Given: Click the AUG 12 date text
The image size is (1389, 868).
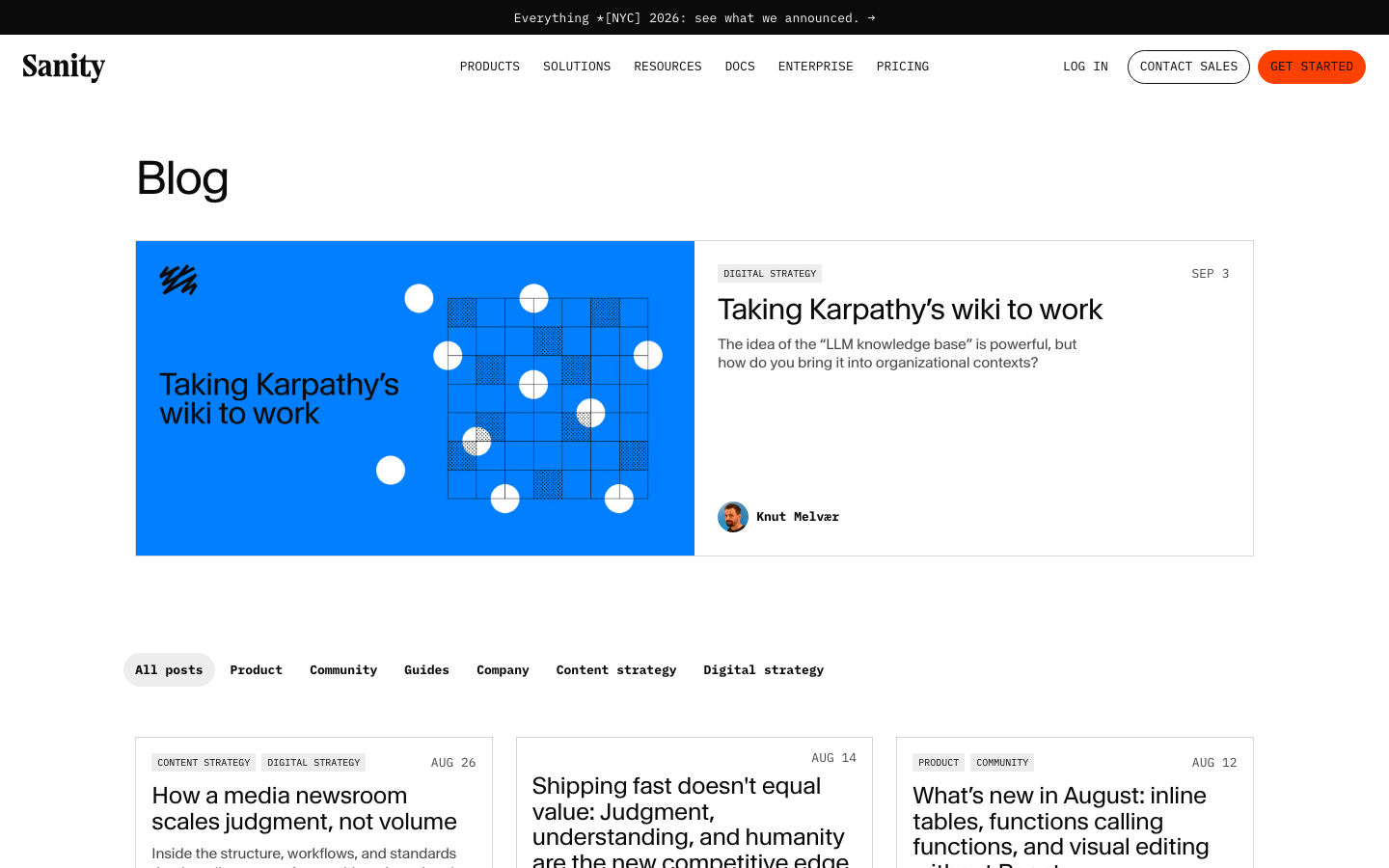Looking at the screenshot, I should (x=1214, y=762).
